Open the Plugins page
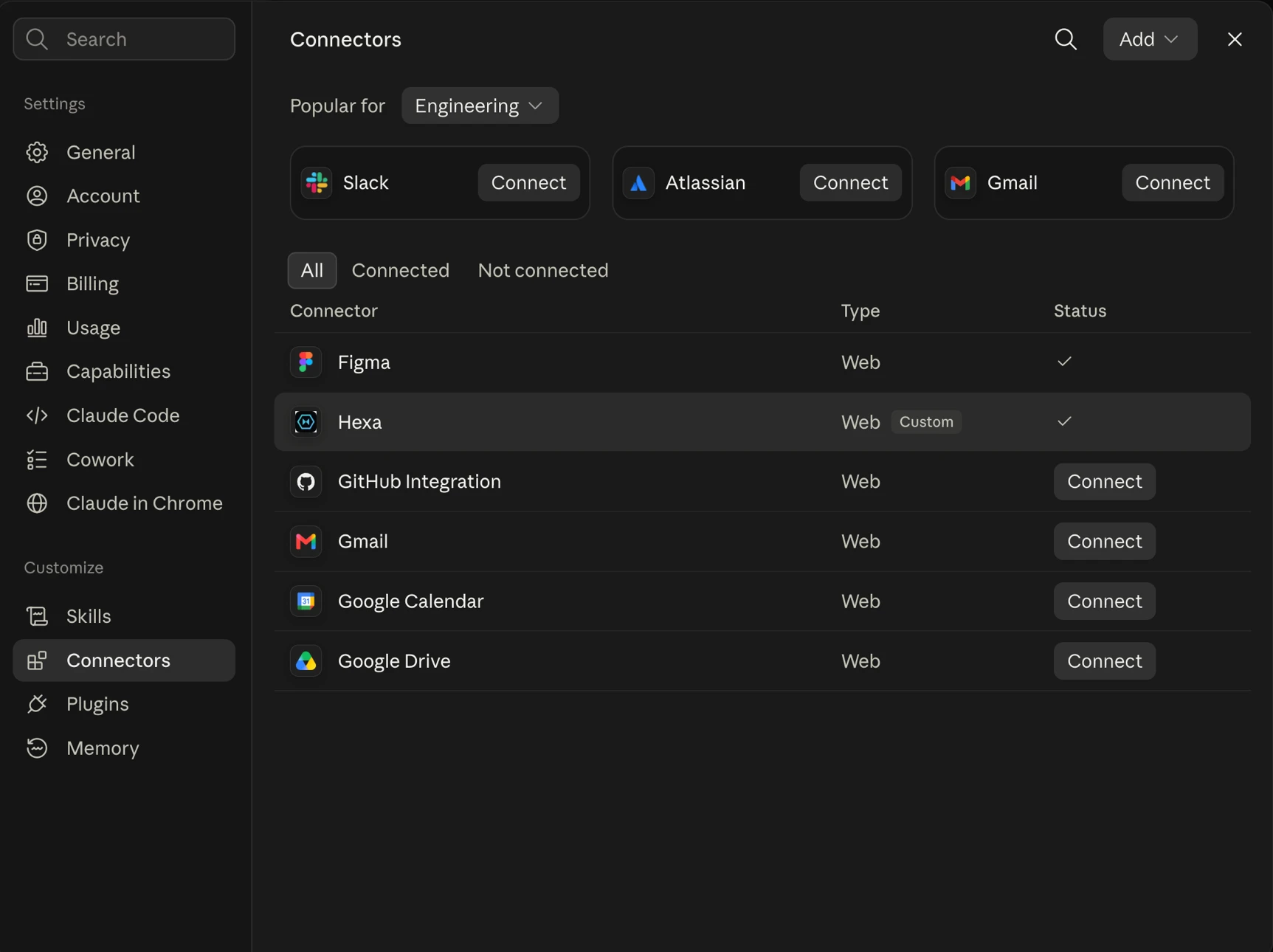Image resolution: width=1273 pixels, height=952 pixels. (x=124, y=704)
